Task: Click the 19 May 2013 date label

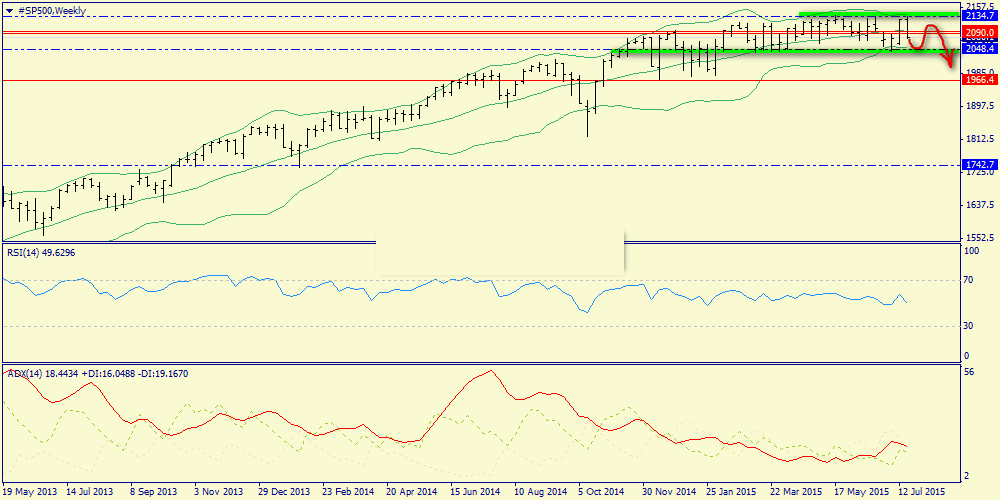Action: (x=30, y=492)
